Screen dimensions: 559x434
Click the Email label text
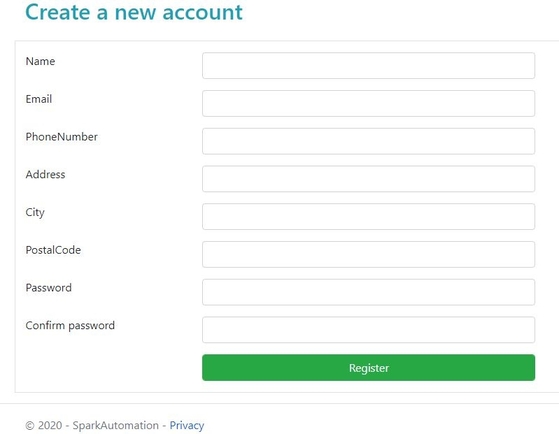[x=39, y=99]
